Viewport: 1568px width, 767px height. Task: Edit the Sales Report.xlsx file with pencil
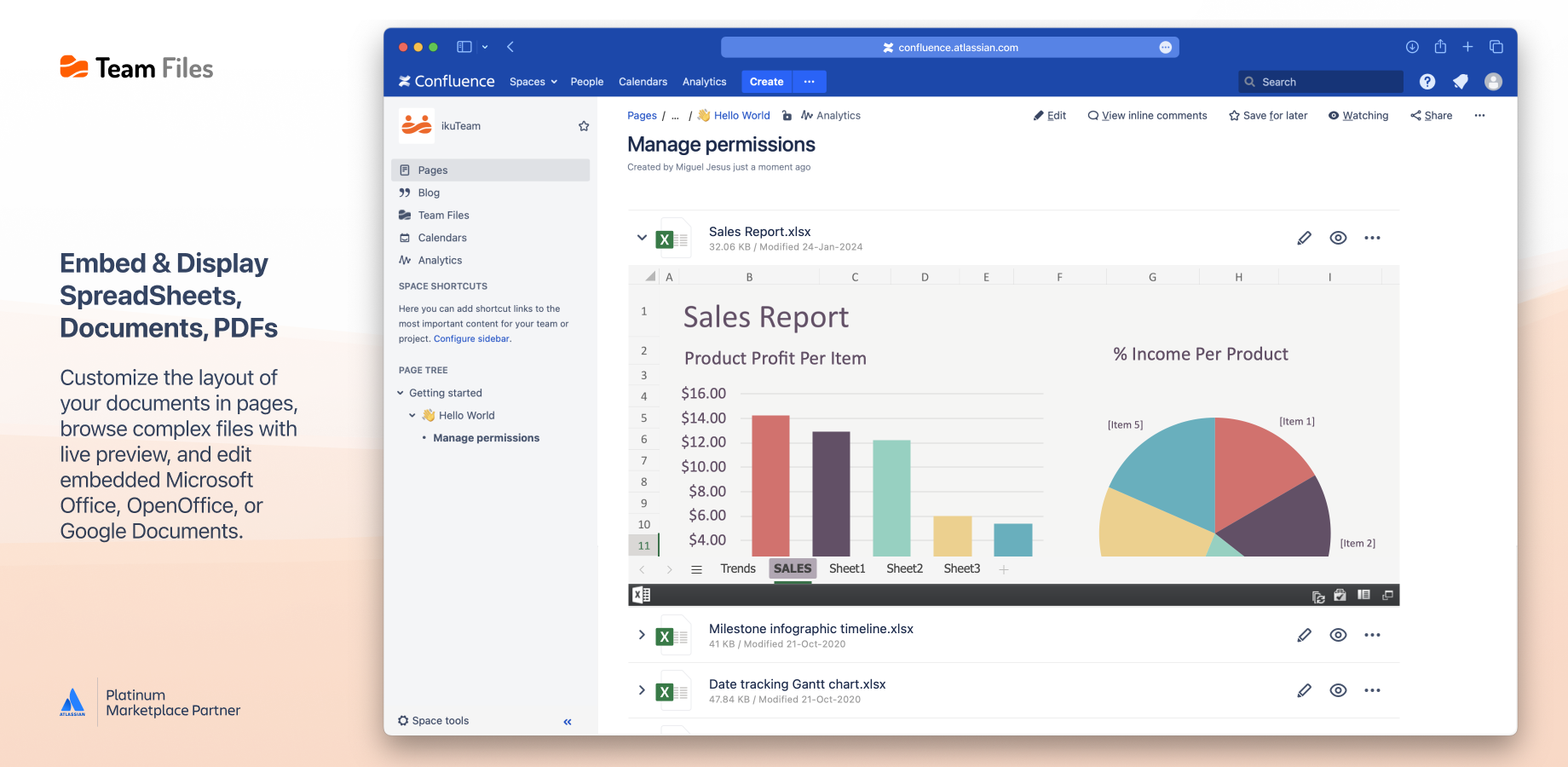[x=1304, y=238]
